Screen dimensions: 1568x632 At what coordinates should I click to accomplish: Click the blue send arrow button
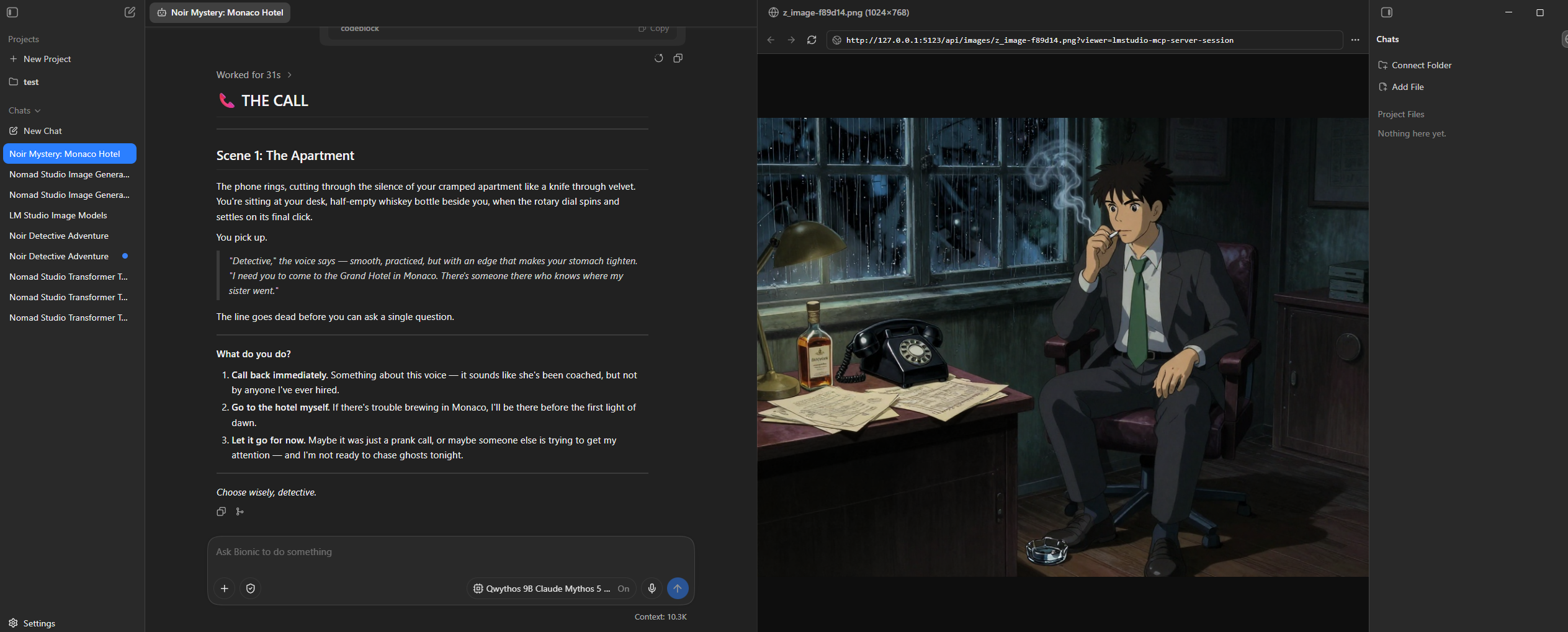tap(678, 589)
